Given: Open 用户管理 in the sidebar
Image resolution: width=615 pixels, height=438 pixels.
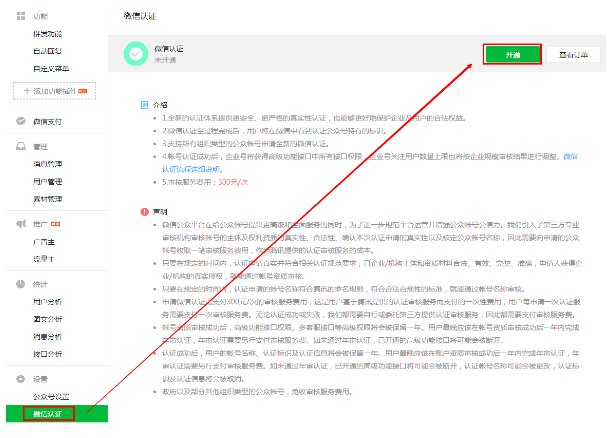Looking at the screenshot, I should 47,182.
